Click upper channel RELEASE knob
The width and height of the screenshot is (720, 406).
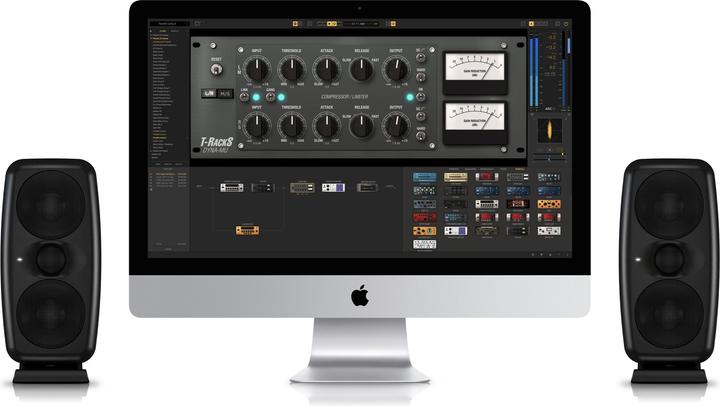[x=361, y=69]
